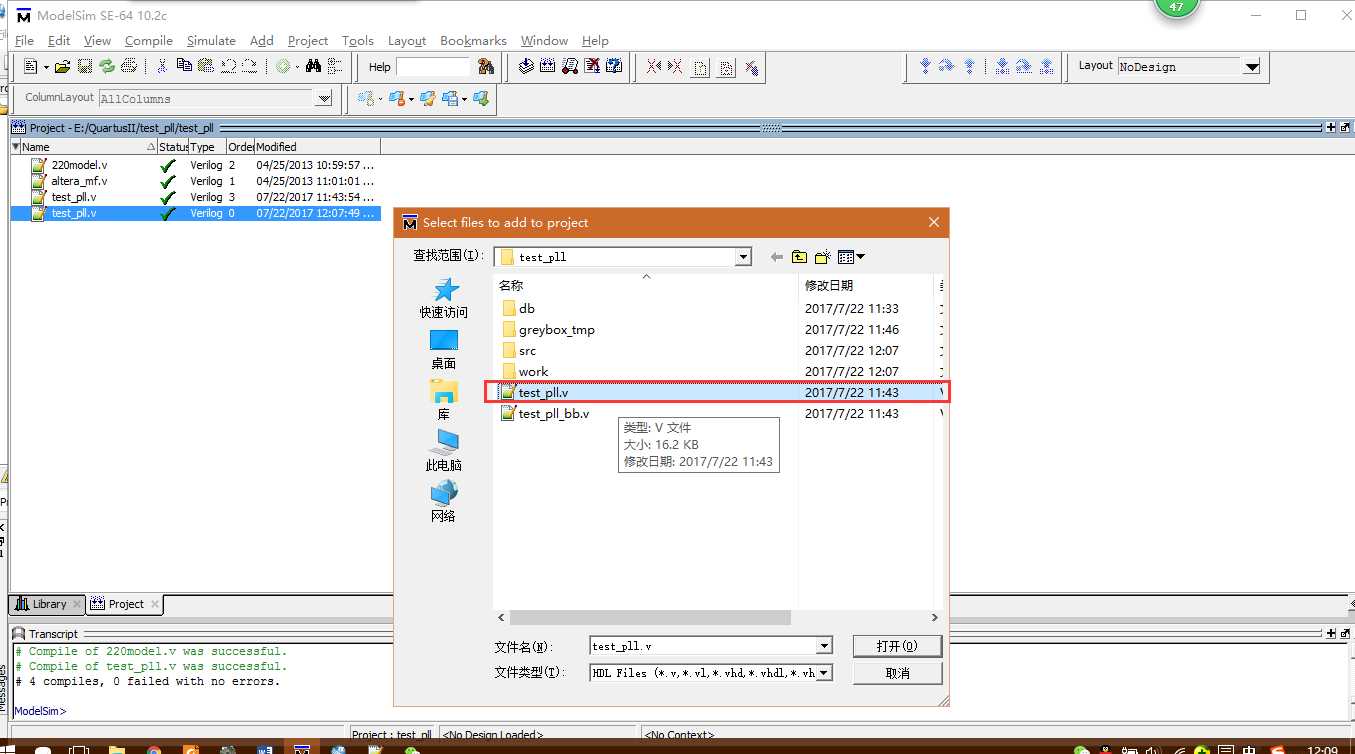The height and width of the screenshot is (754, 1355).
Task: Zoom the Project pane with plus icon
Action: [x=1331, y=128]
